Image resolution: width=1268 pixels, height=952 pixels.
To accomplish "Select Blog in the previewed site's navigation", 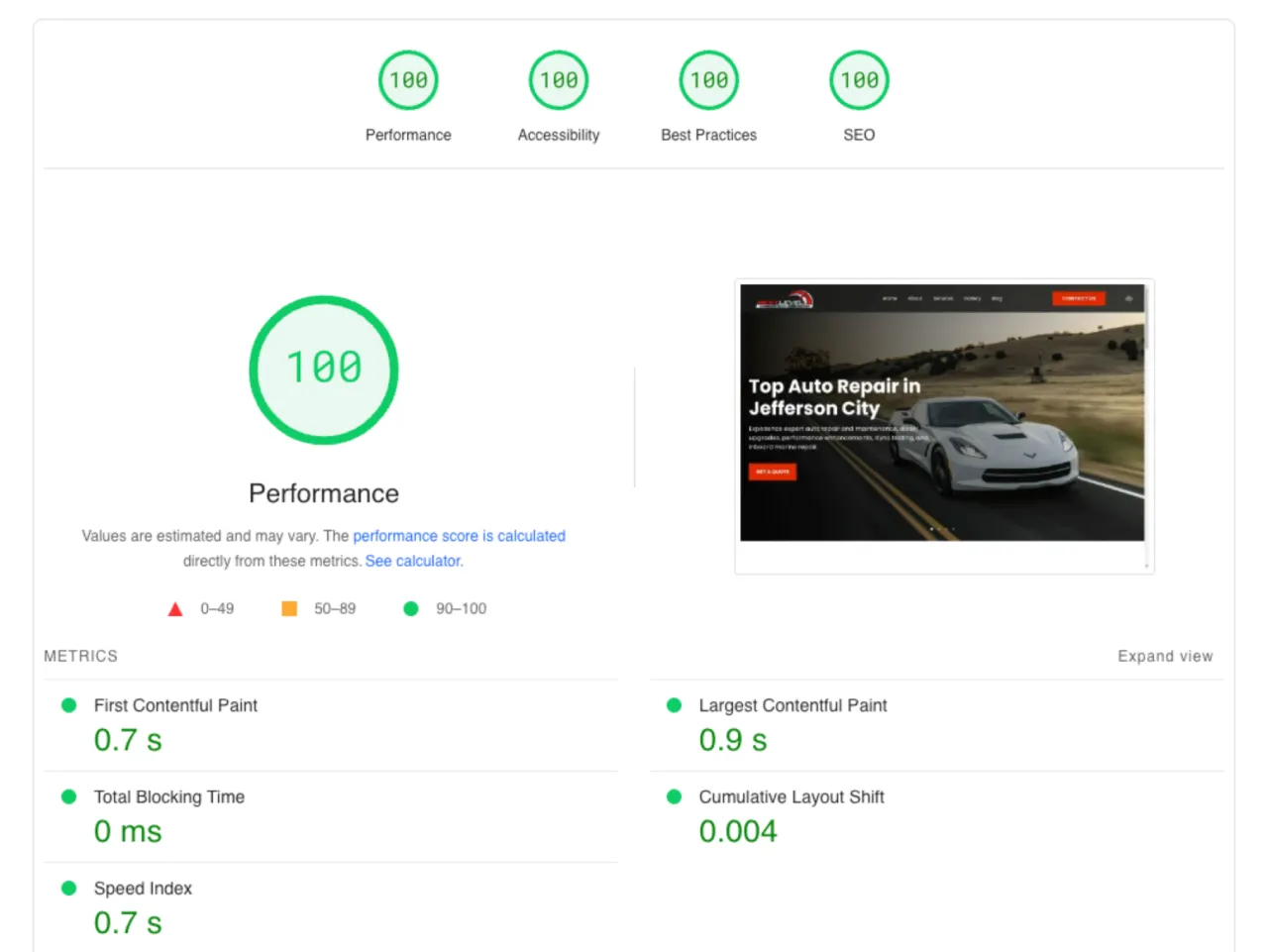I will (997, 298).
